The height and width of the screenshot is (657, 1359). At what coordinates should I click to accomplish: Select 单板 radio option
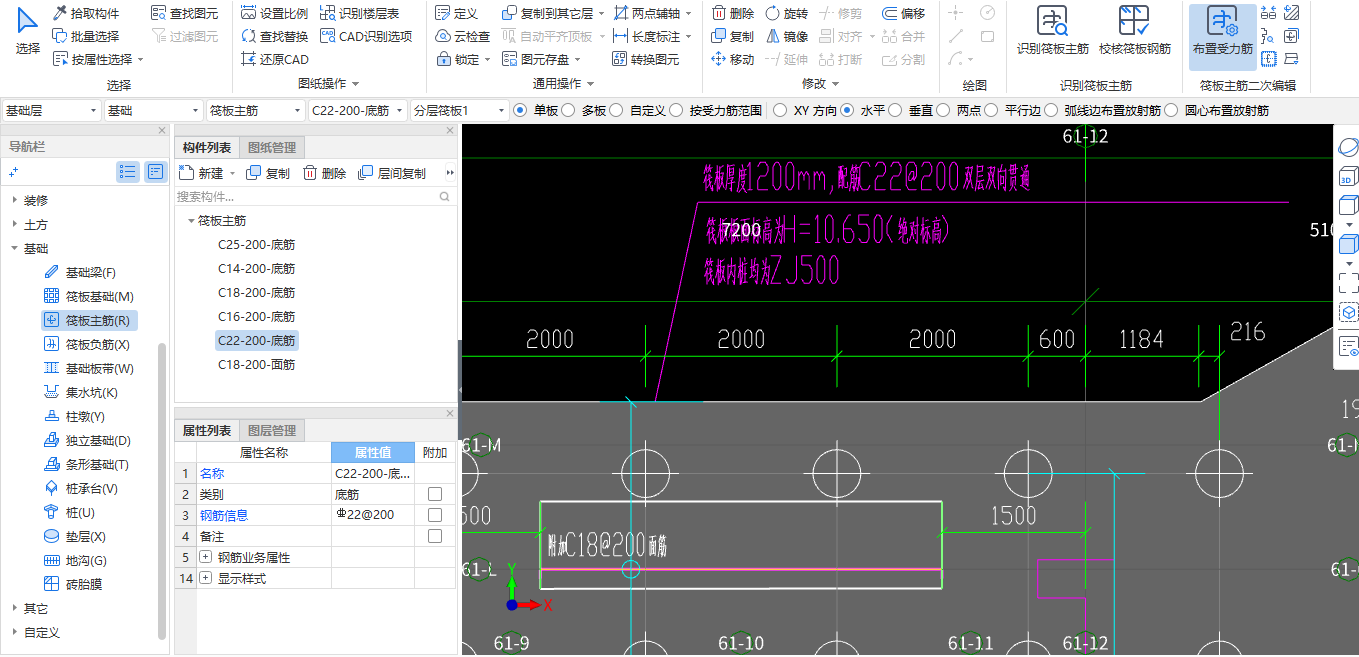point(519,111)
